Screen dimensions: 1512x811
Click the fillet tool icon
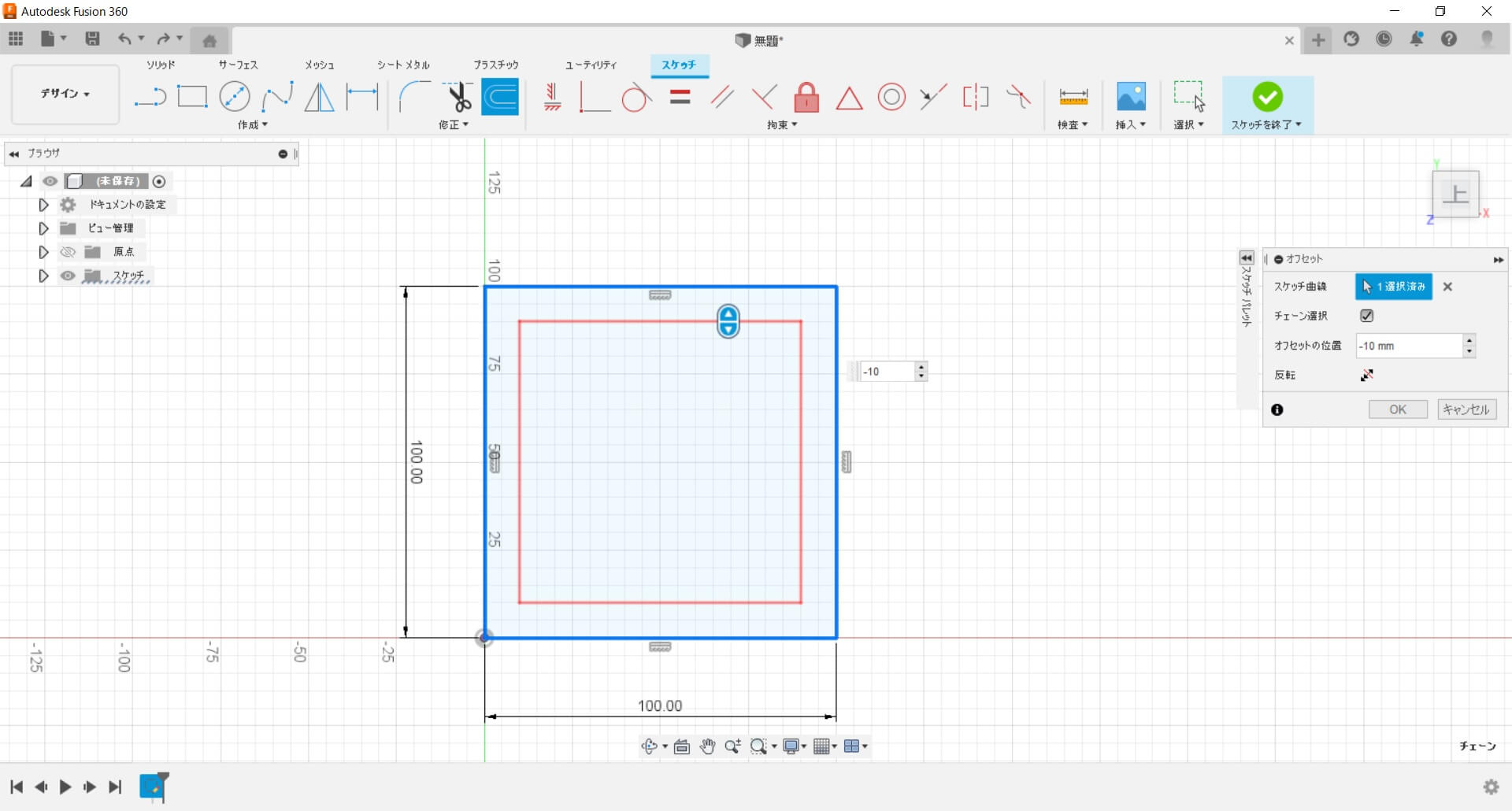tap(414, 98)
